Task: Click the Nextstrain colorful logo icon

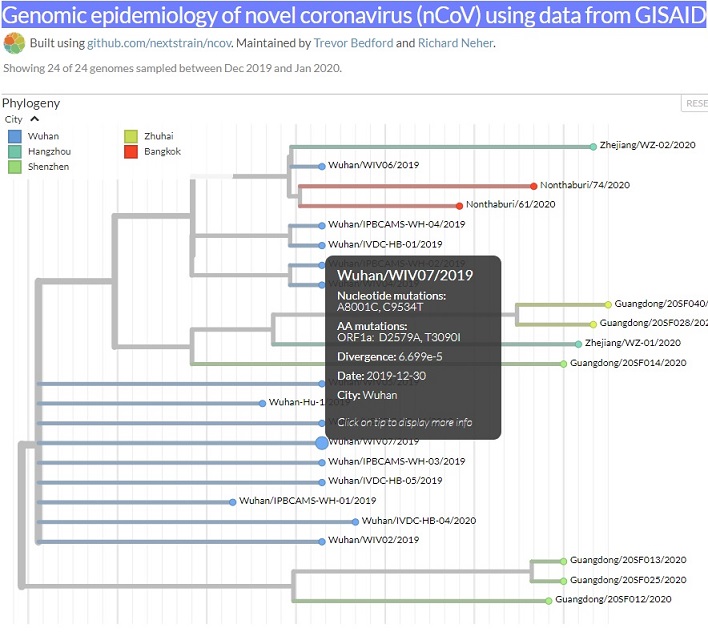Action: 14,43
